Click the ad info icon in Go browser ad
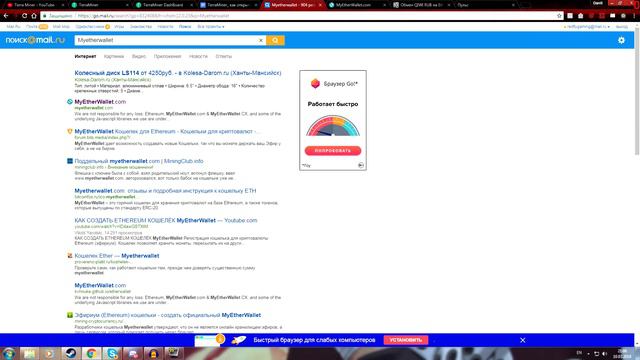This screenshot has width=640, height=360. (x=361, y=165)
